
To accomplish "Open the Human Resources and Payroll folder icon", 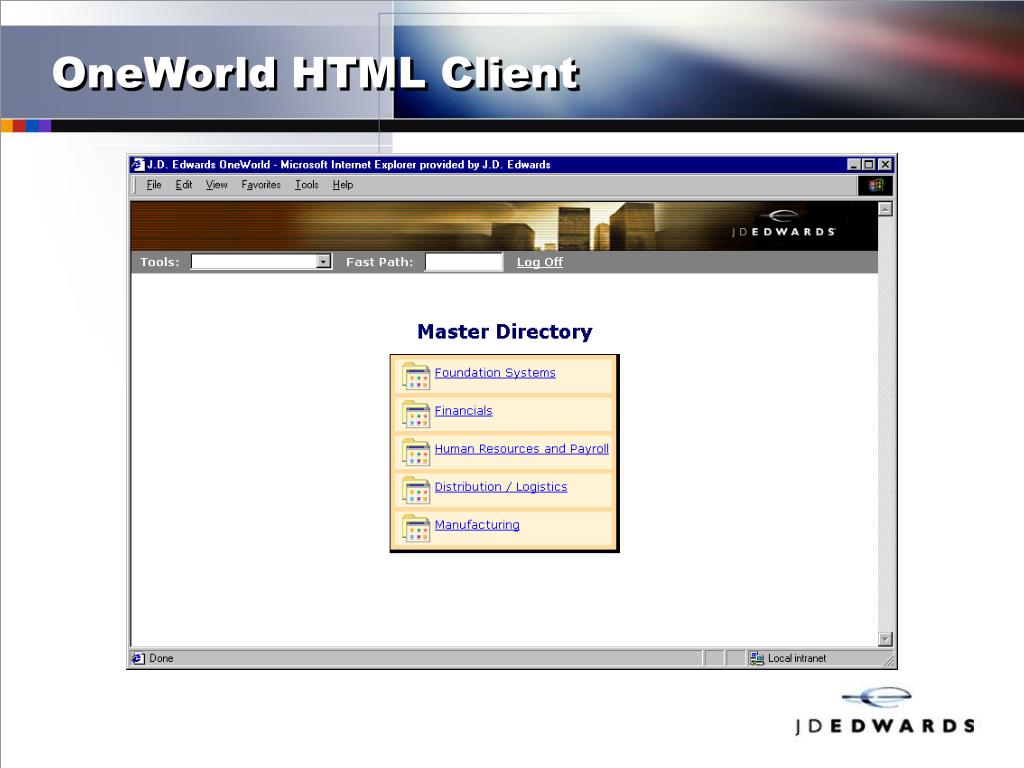I will pos(416,451).
